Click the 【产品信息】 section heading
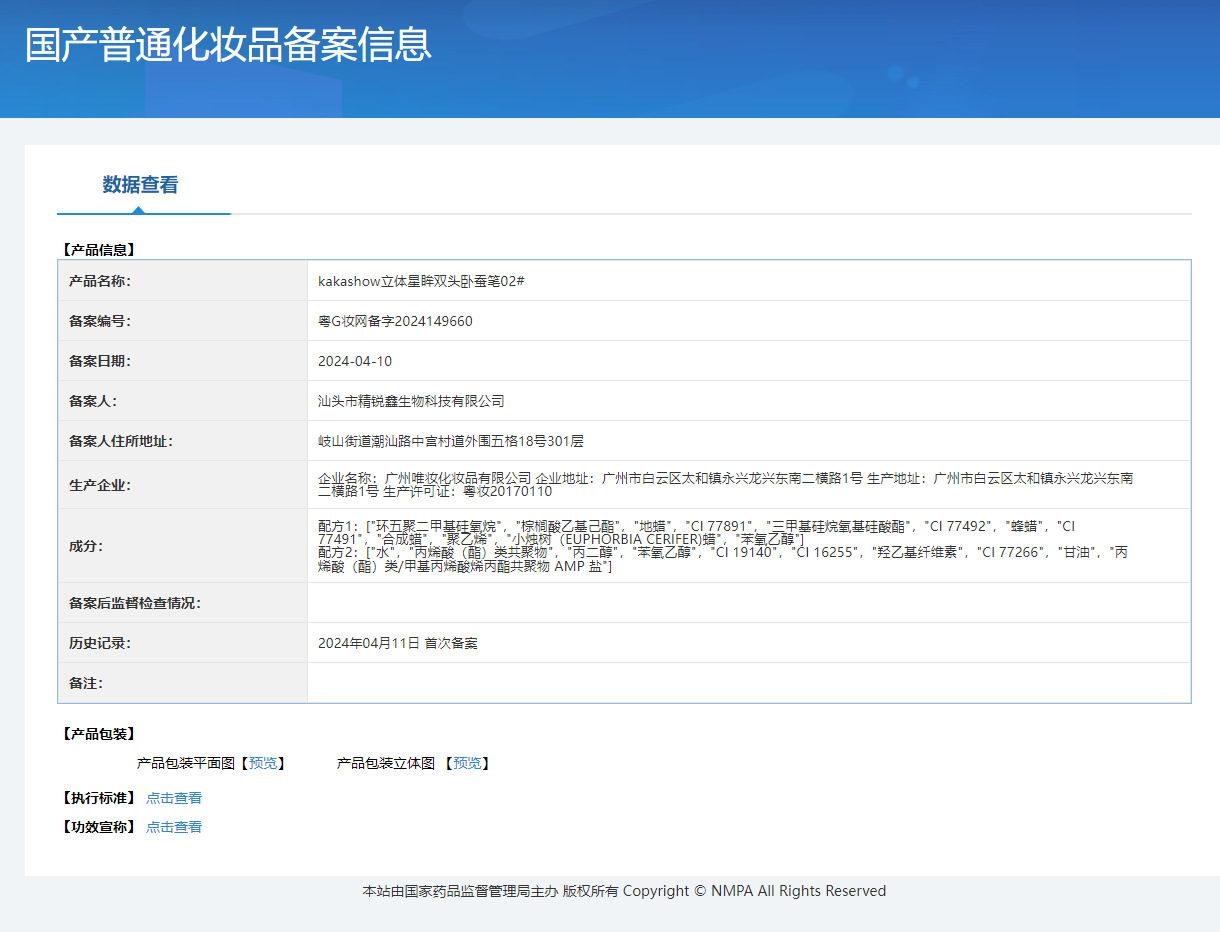Viewport: 1220px width, 932px height. click(x=98, y=250)
